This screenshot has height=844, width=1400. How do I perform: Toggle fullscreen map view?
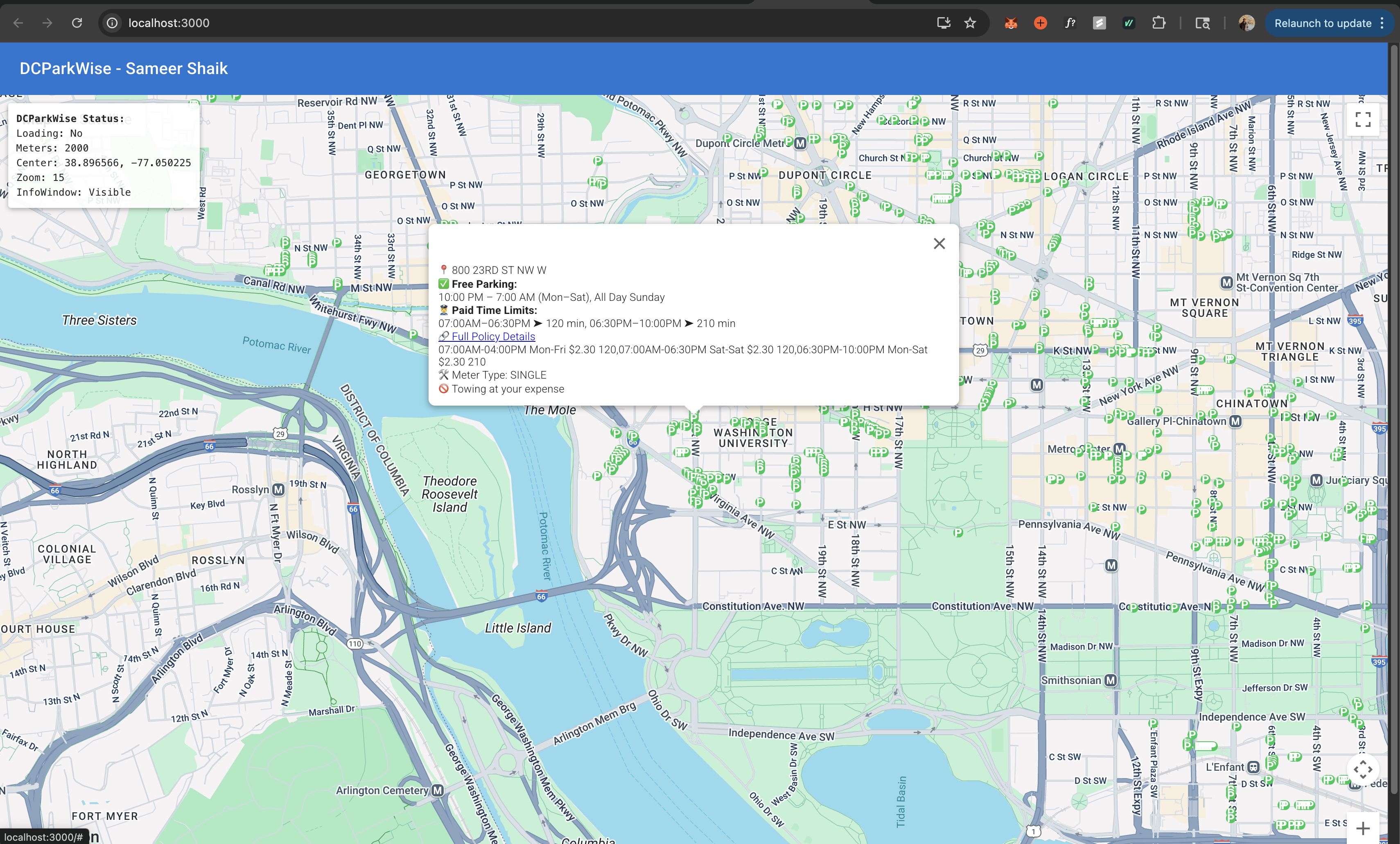point(1362,119)
